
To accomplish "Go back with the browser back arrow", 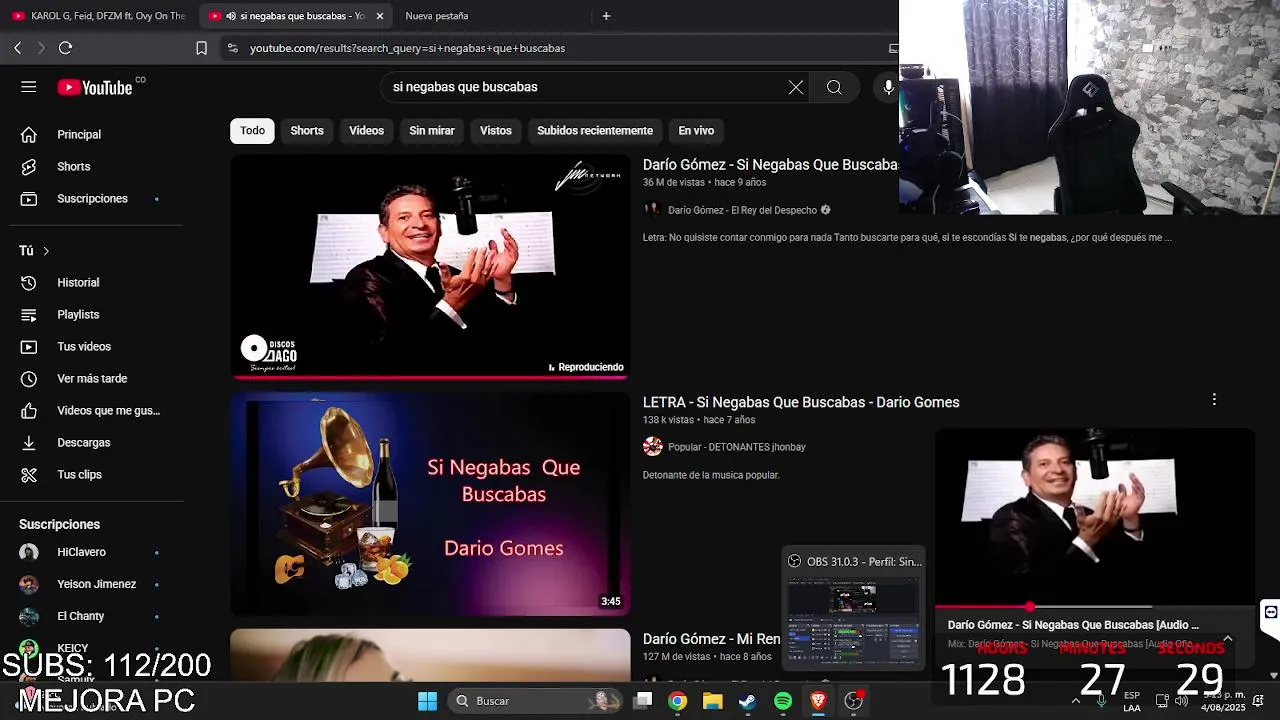I will [x=17, y=48].
